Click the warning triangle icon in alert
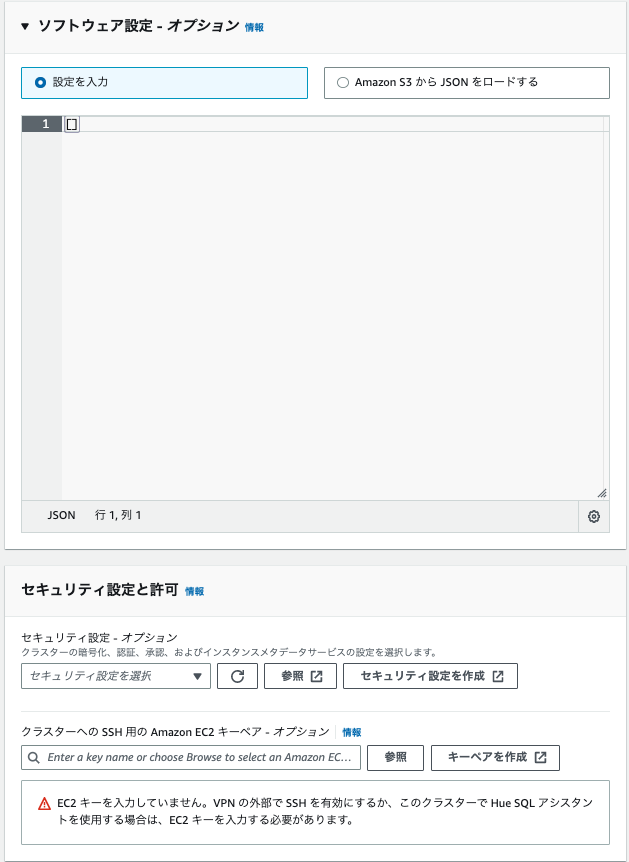 pos(44,804)
